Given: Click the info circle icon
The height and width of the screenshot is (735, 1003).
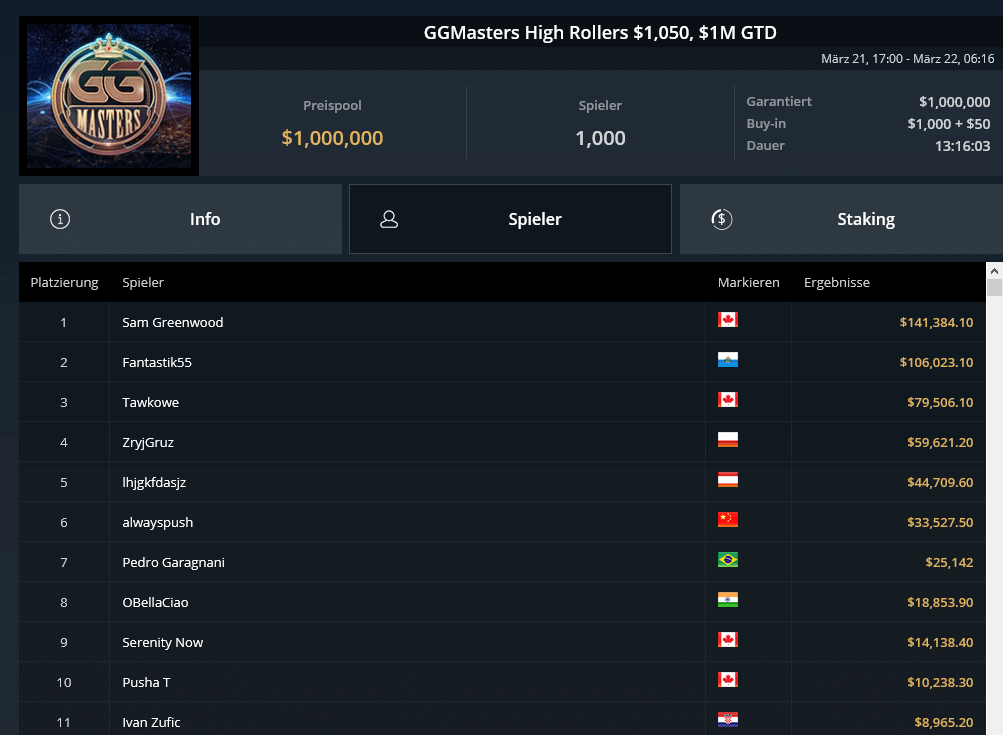Looking at the screenshot, I should click(60, 219).
